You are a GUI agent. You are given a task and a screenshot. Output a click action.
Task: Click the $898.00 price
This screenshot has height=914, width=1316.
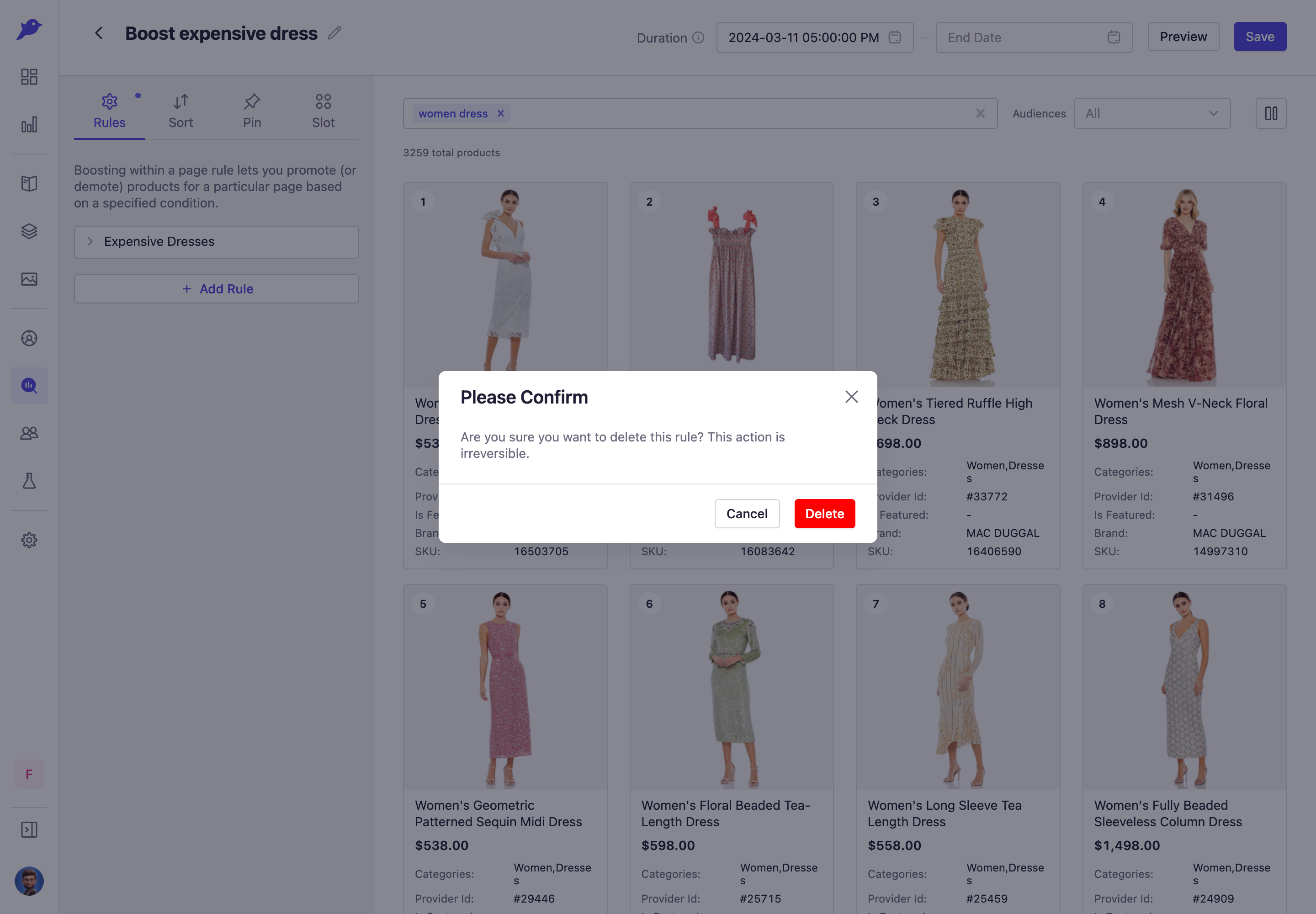(1120, 443)
